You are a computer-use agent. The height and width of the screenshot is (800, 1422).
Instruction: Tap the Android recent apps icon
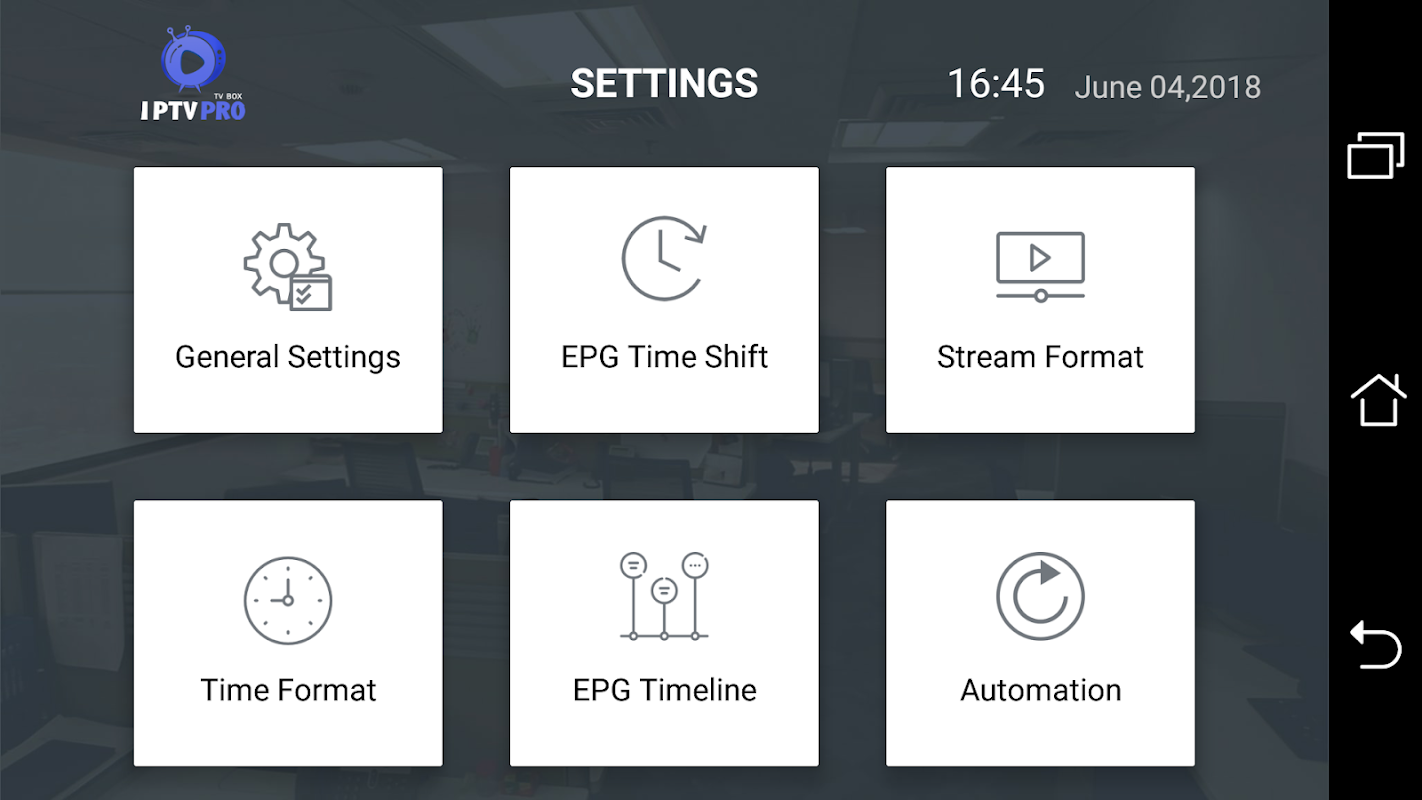click(x=1375, y=155)
